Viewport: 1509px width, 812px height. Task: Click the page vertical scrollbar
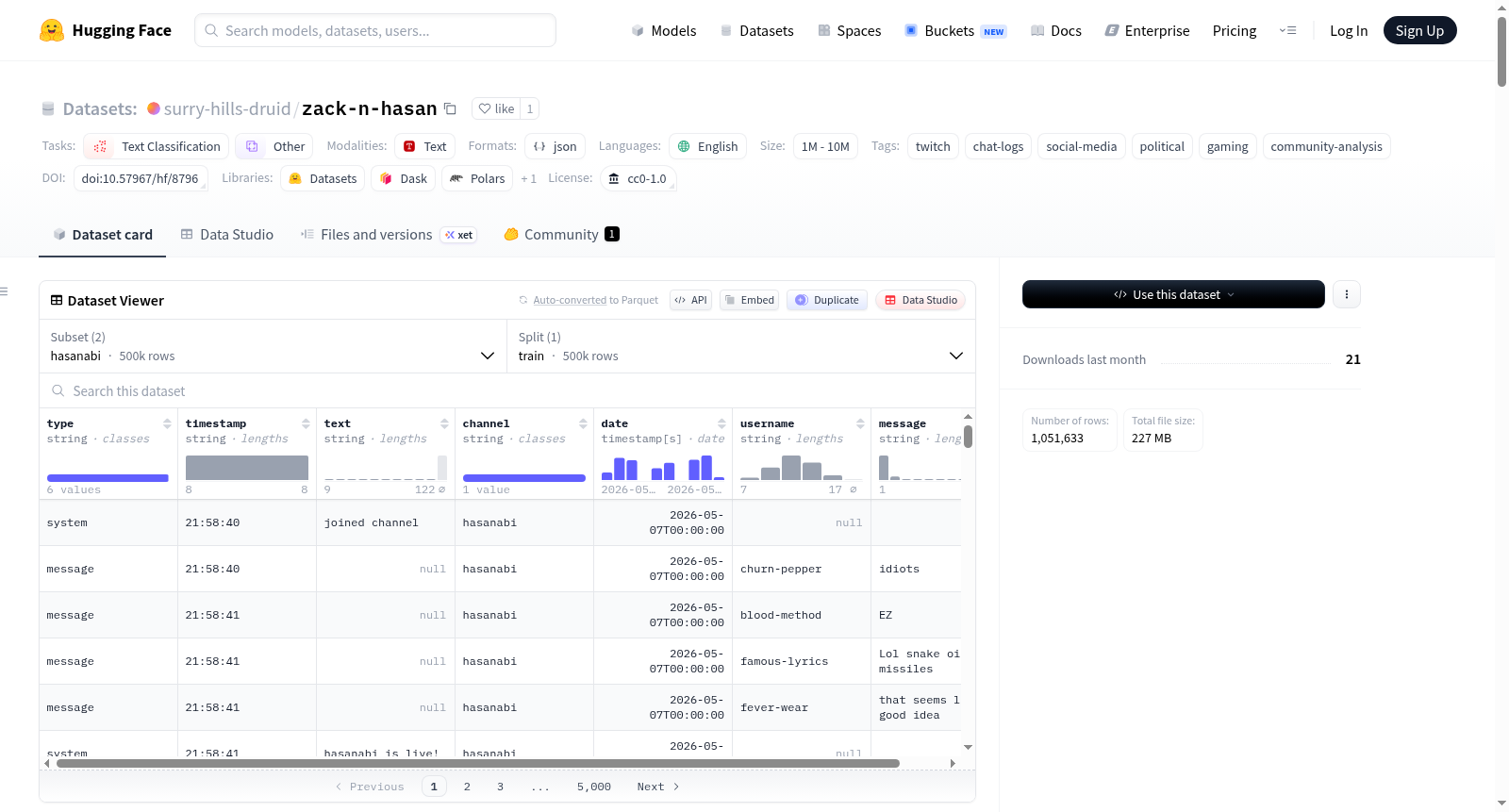(1501, 52)
